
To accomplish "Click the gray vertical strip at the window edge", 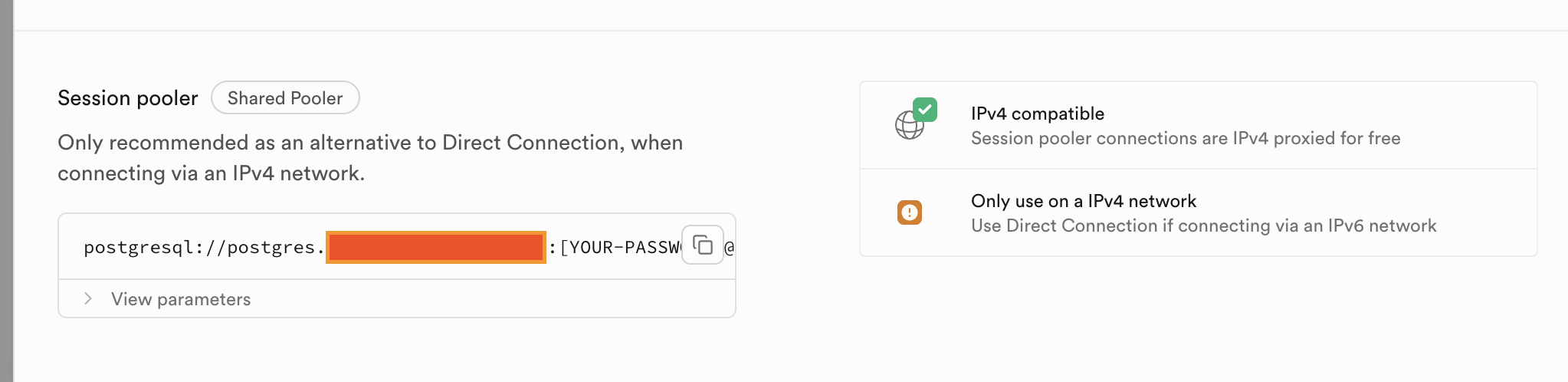I will tap(6, 191).
